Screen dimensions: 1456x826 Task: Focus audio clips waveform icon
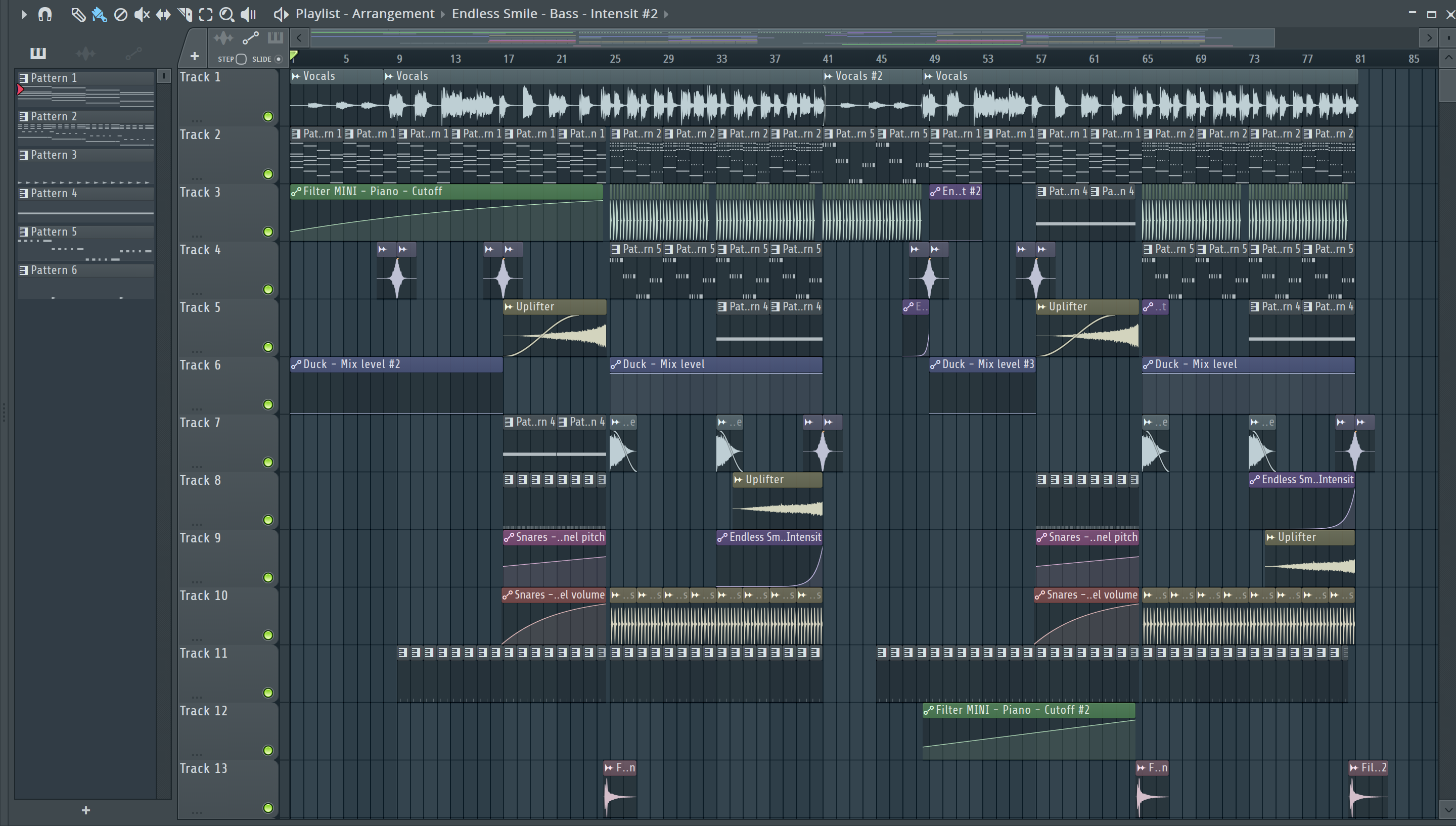coord(223,38)
